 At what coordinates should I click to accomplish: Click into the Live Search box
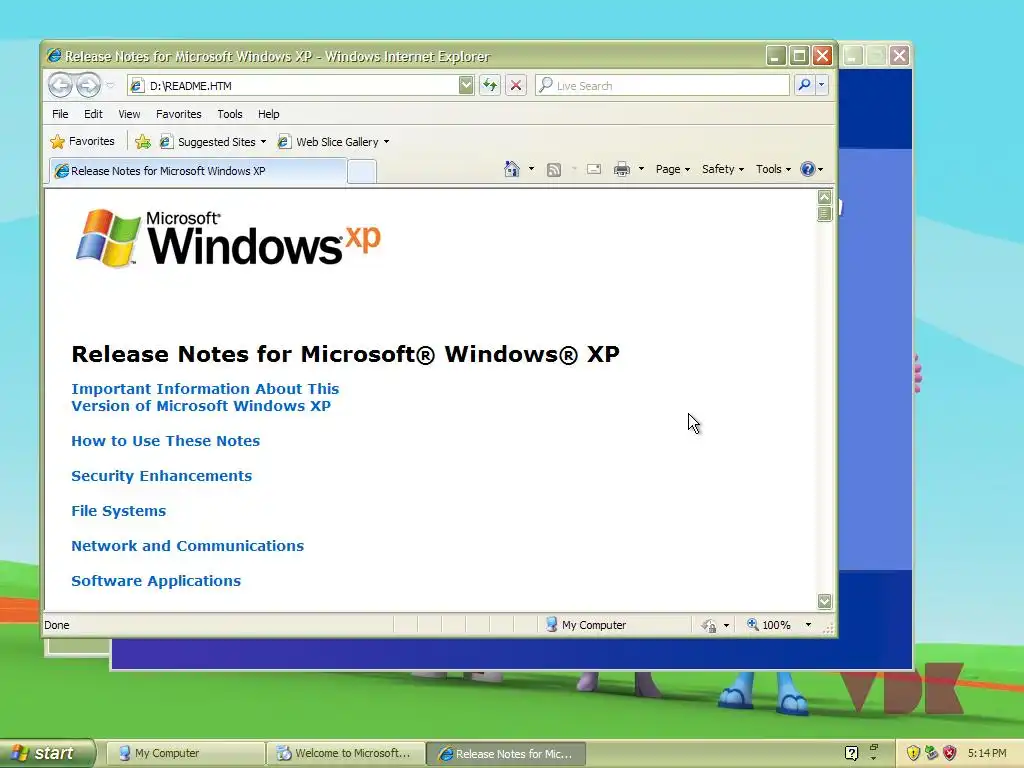662,86
